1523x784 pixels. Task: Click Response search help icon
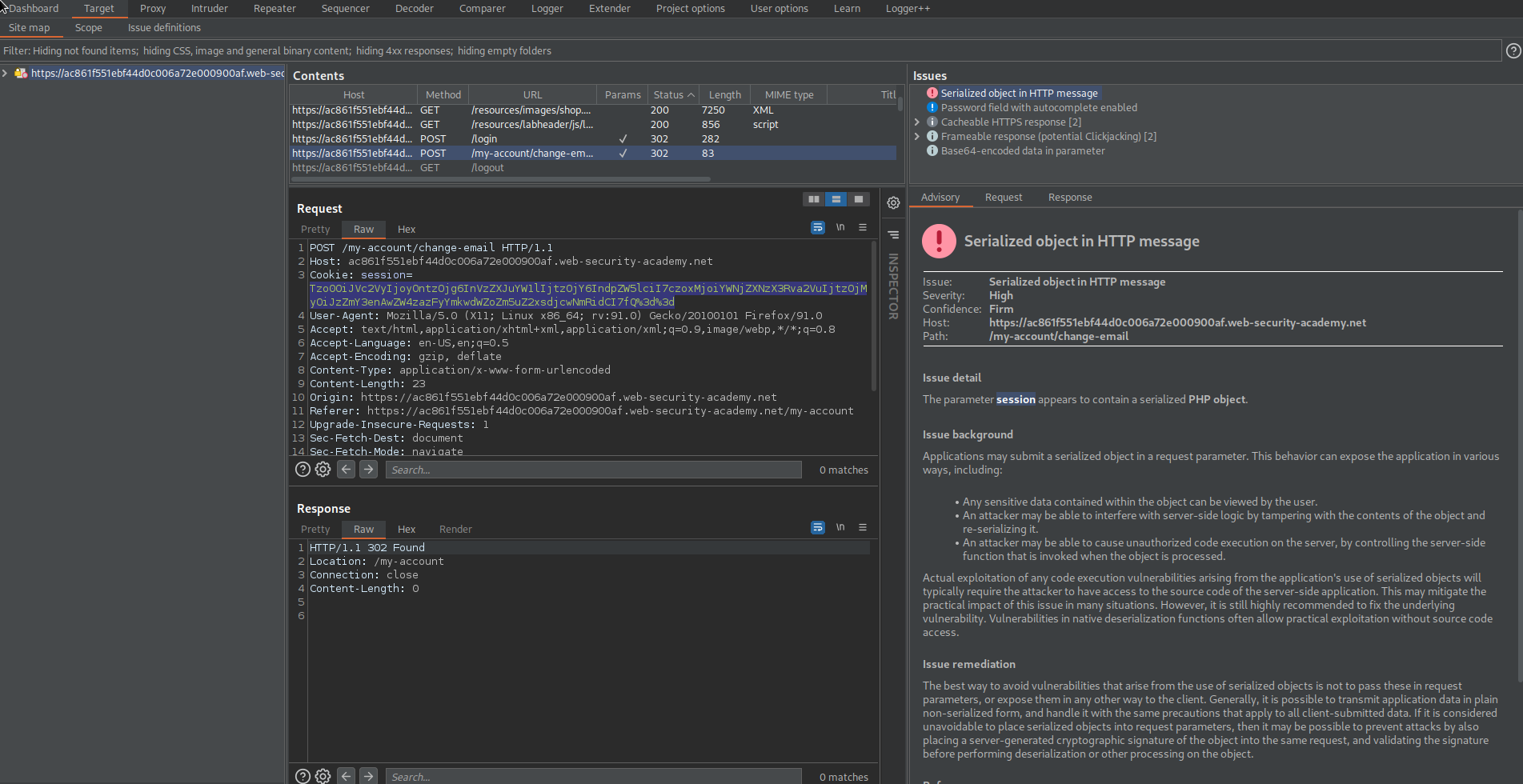pos(303,776)
